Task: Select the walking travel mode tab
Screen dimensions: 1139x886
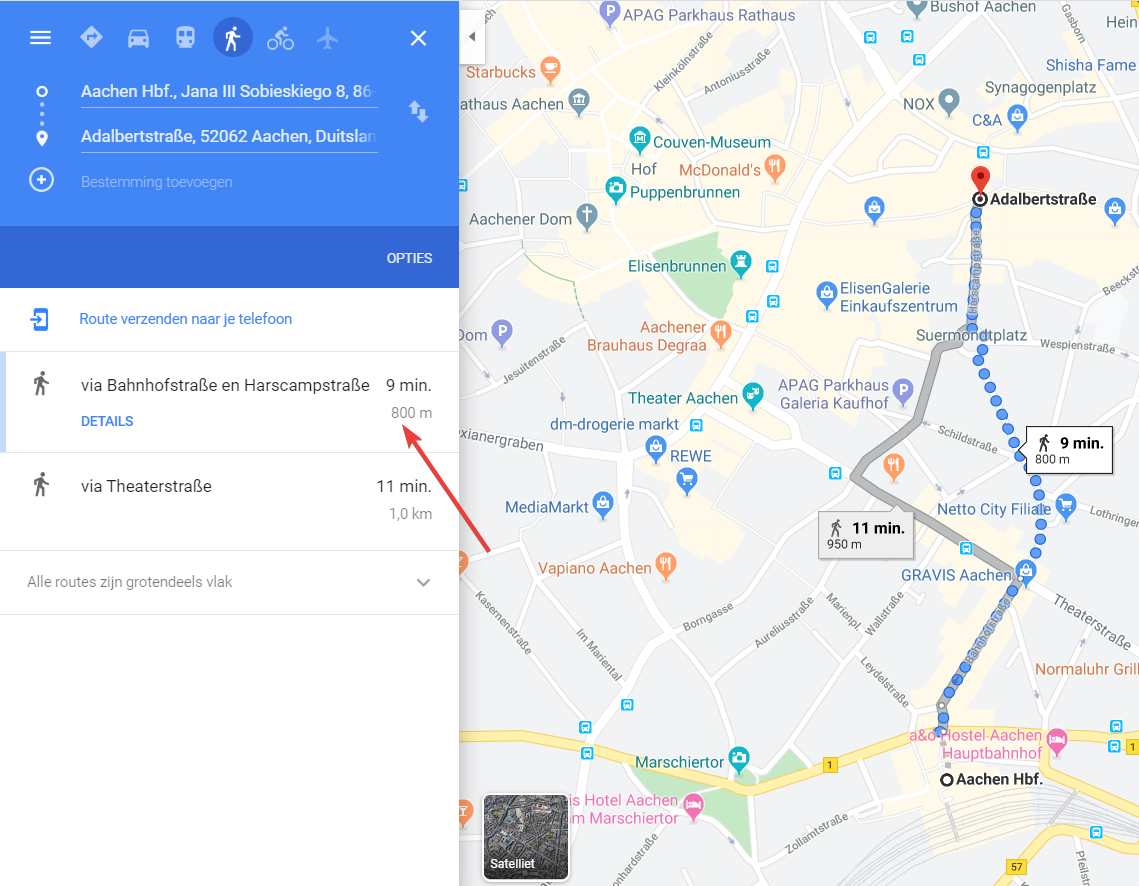Action: point(232,38)
